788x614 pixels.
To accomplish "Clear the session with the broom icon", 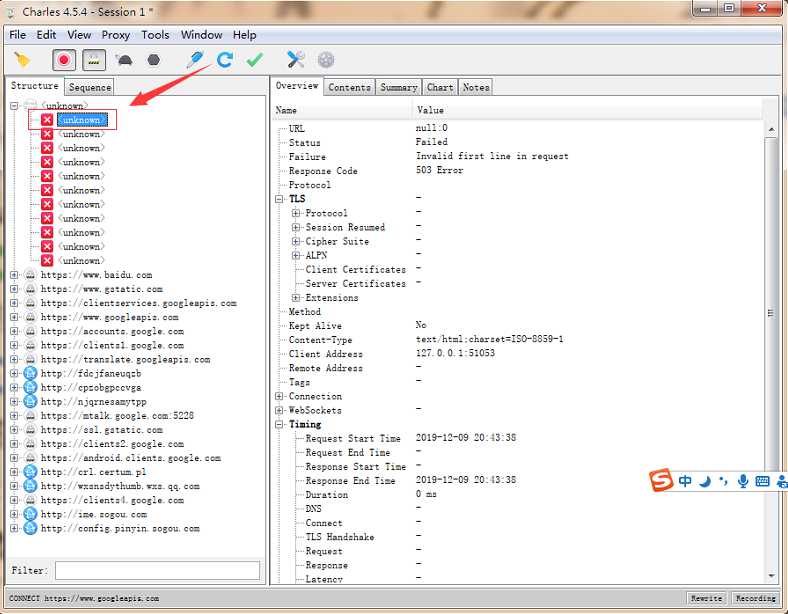I will click(22, 60).
